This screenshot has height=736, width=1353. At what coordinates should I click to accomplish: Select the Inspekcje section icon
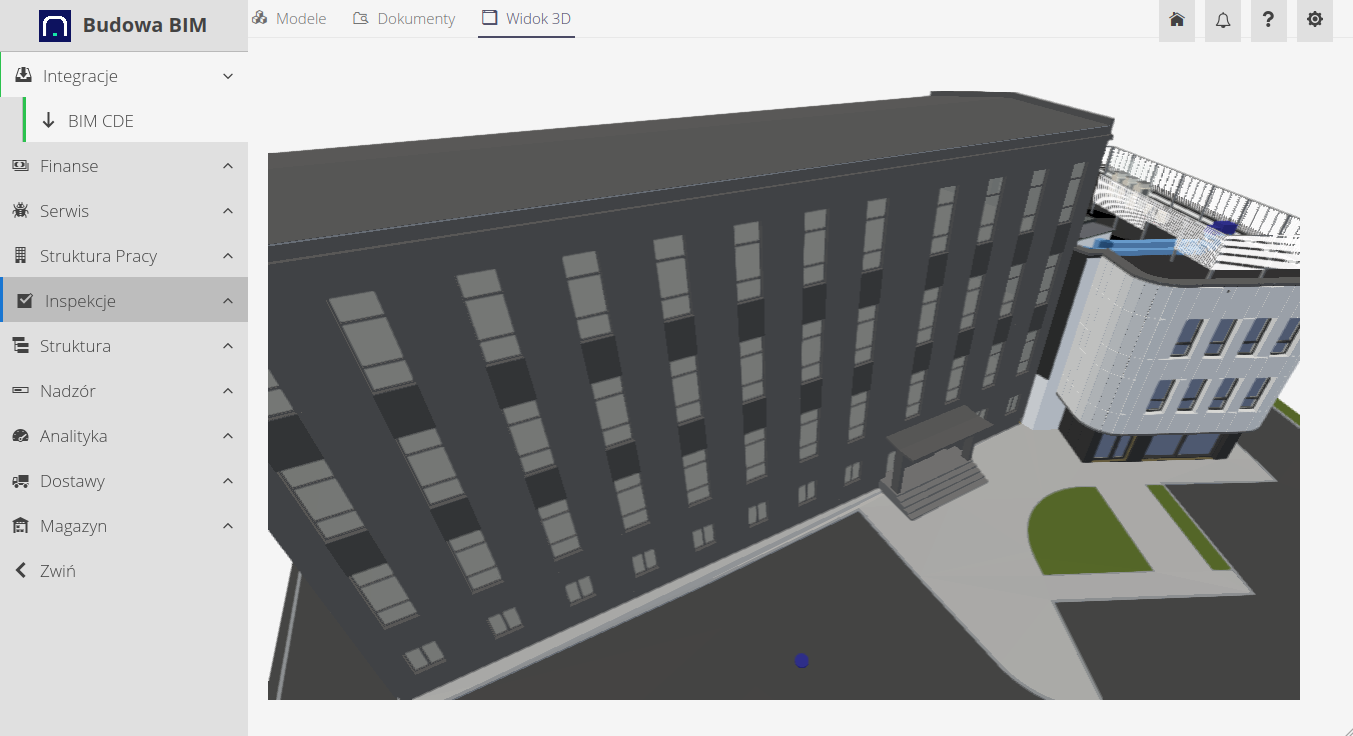[21, 300]
